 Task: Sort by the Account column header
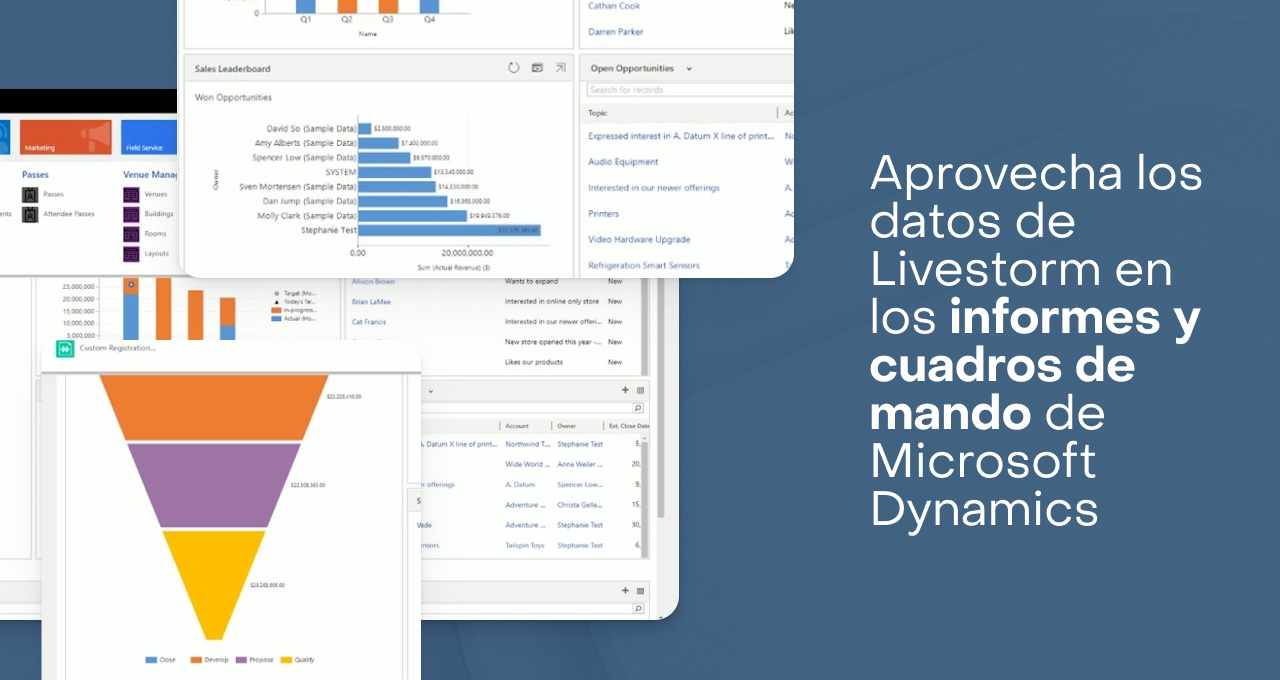517,426
